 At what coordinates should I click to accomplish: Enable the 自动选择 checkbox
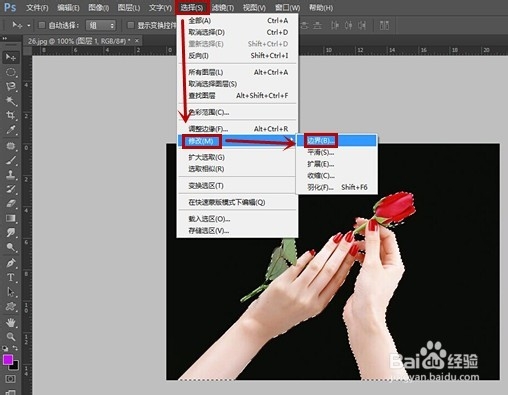pos(42,25)
